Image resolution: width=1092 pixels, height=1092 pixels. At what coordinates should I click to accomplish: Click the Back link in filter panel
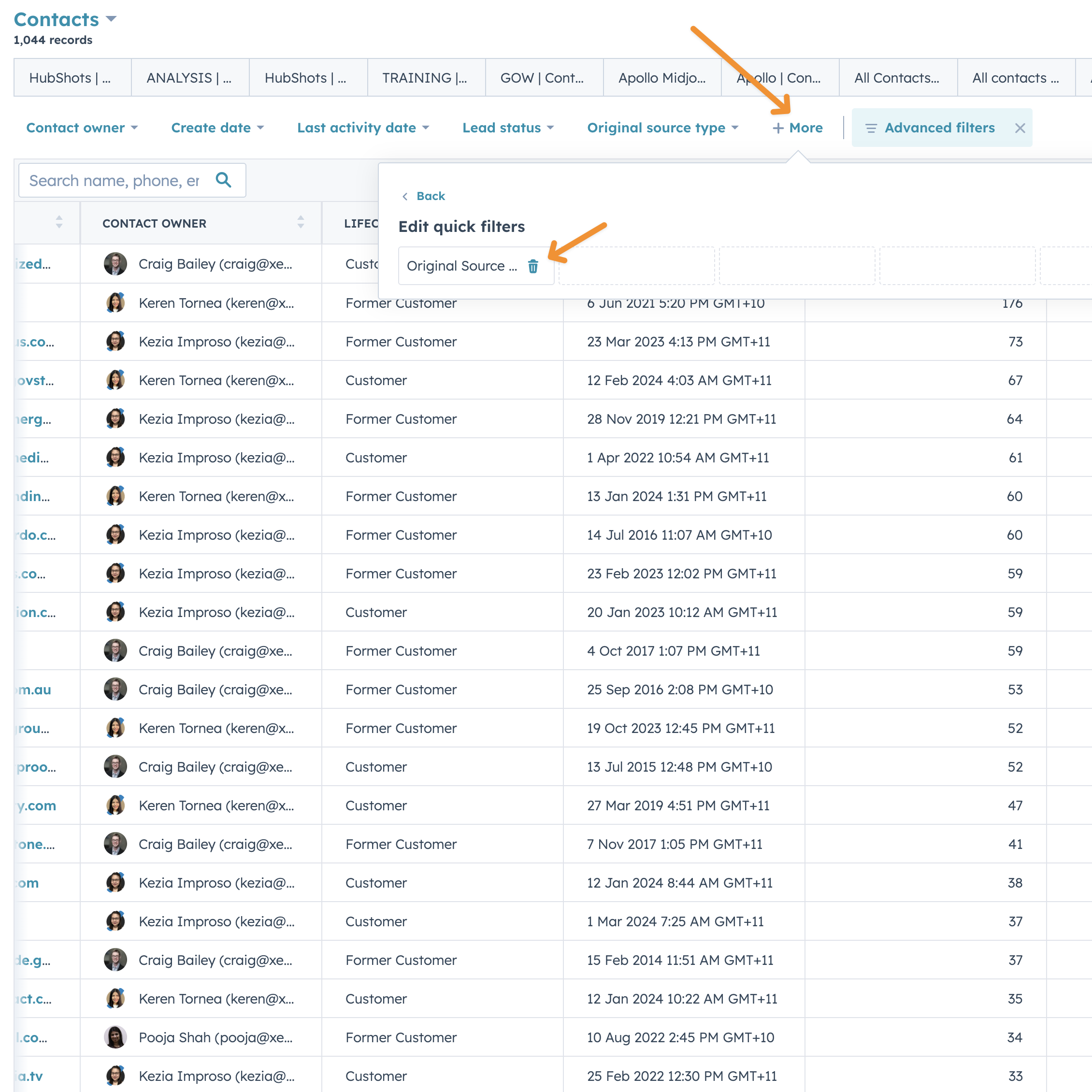[x=430, y=196]
